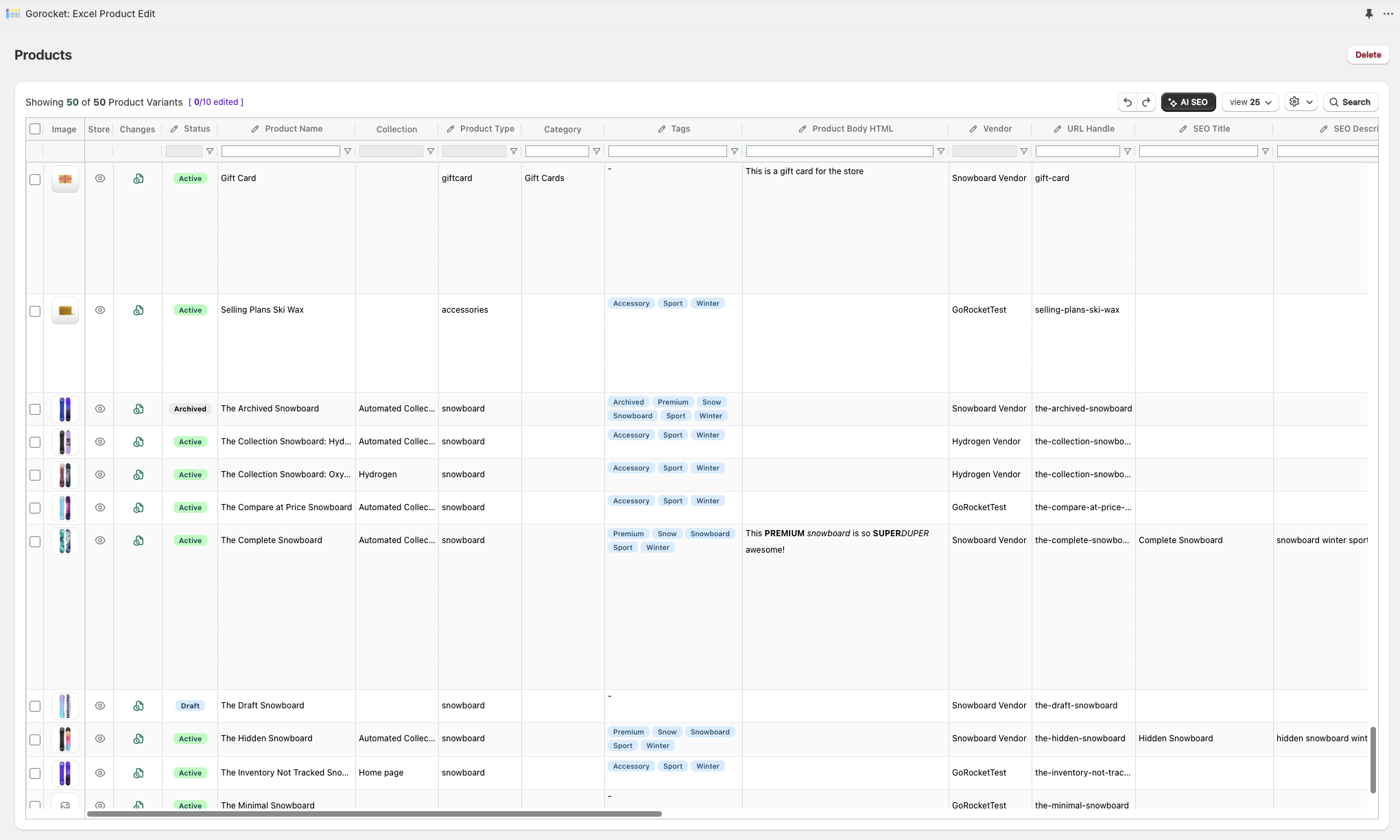Open the settings gear icon
Viewport: 1400px width, 840px height.
[1294, 102]
